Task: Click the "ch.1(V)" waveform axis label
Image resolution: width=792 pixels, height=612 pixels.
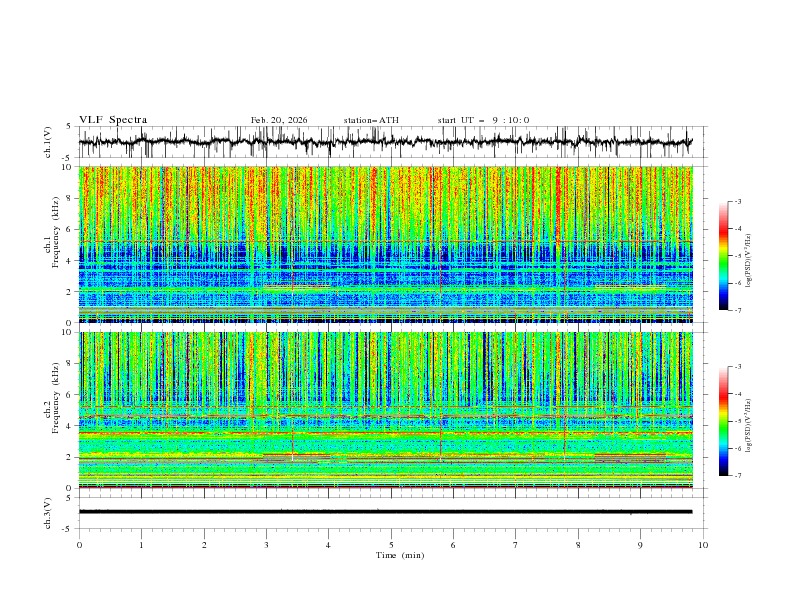Action: [x=48, y=142]
